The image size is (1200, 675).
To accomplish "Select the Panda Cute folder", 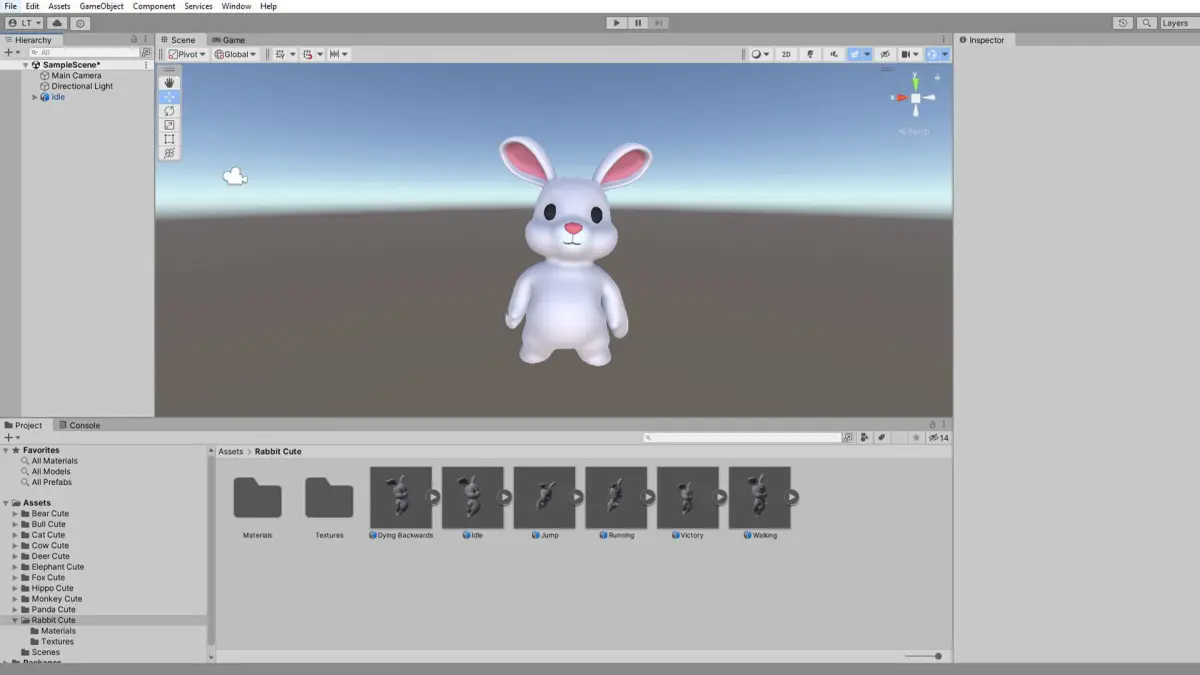I will pos(53,609).
